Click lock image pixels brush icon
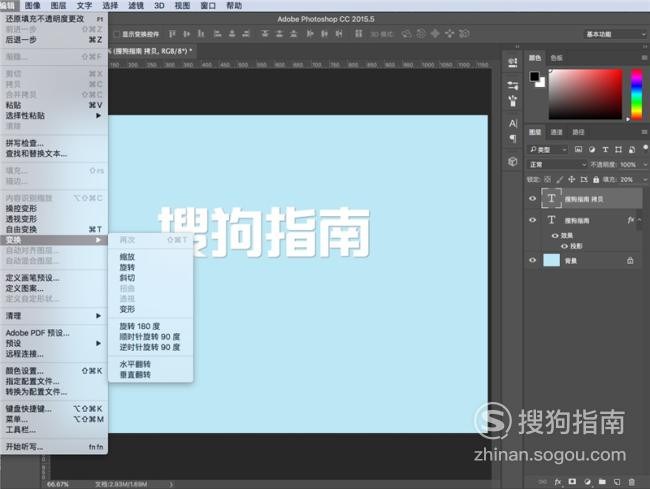650x489 pixels. (x=560, y=179)
